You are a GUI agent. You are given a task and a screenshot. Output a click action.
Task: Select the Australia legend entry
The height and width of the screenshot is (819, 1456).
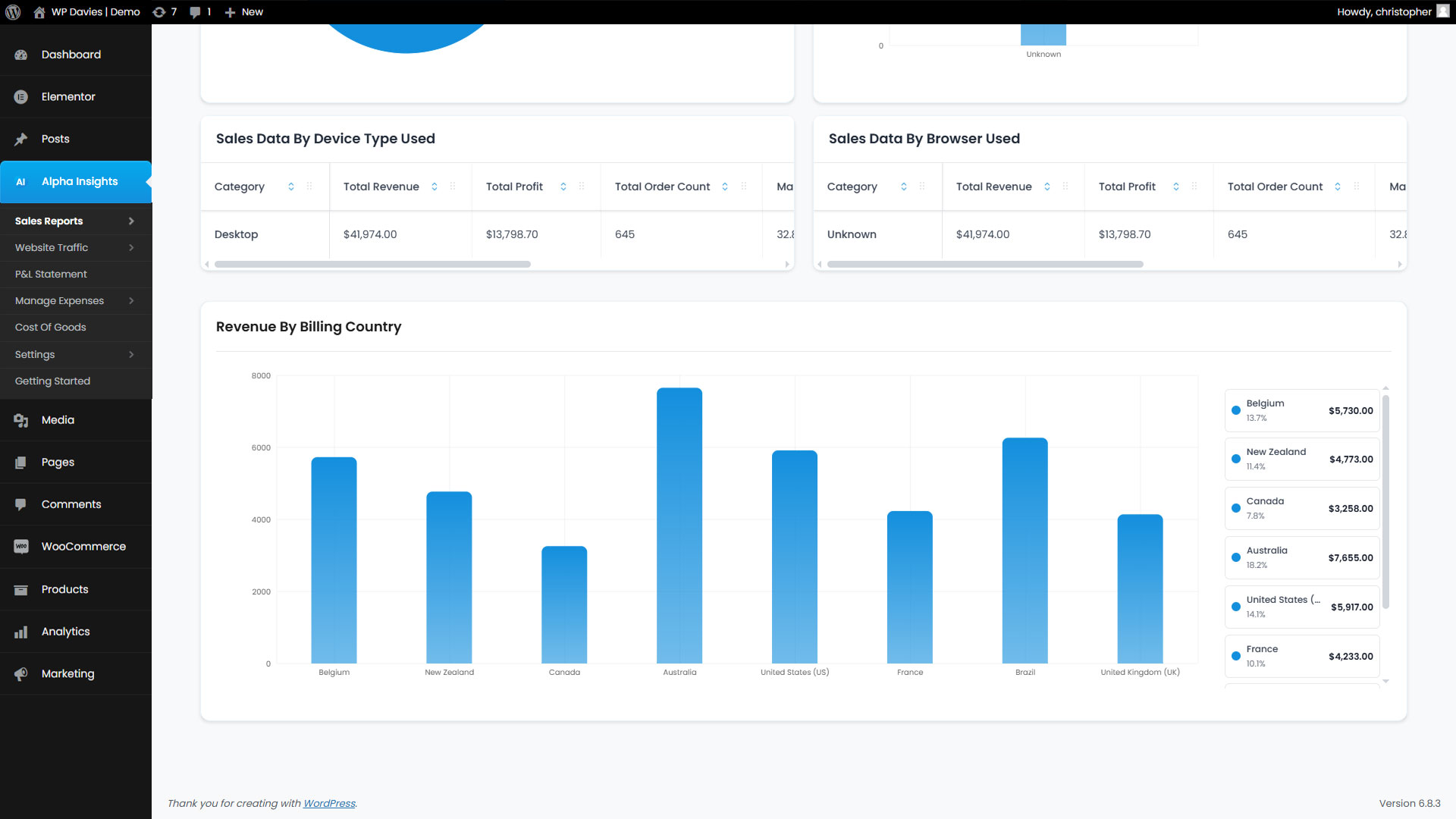(1301, 558)
